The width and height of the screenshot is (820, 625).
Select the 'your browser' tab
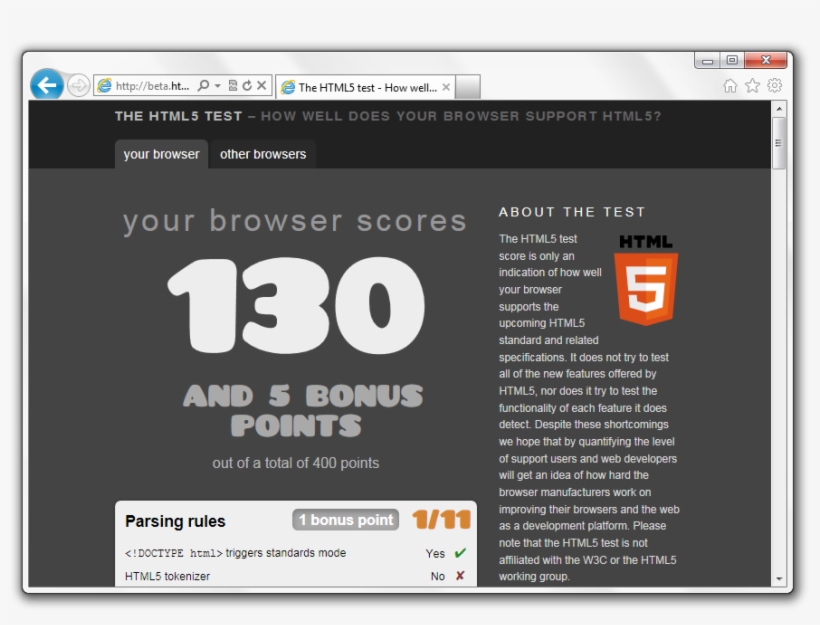tap(161, 154)
